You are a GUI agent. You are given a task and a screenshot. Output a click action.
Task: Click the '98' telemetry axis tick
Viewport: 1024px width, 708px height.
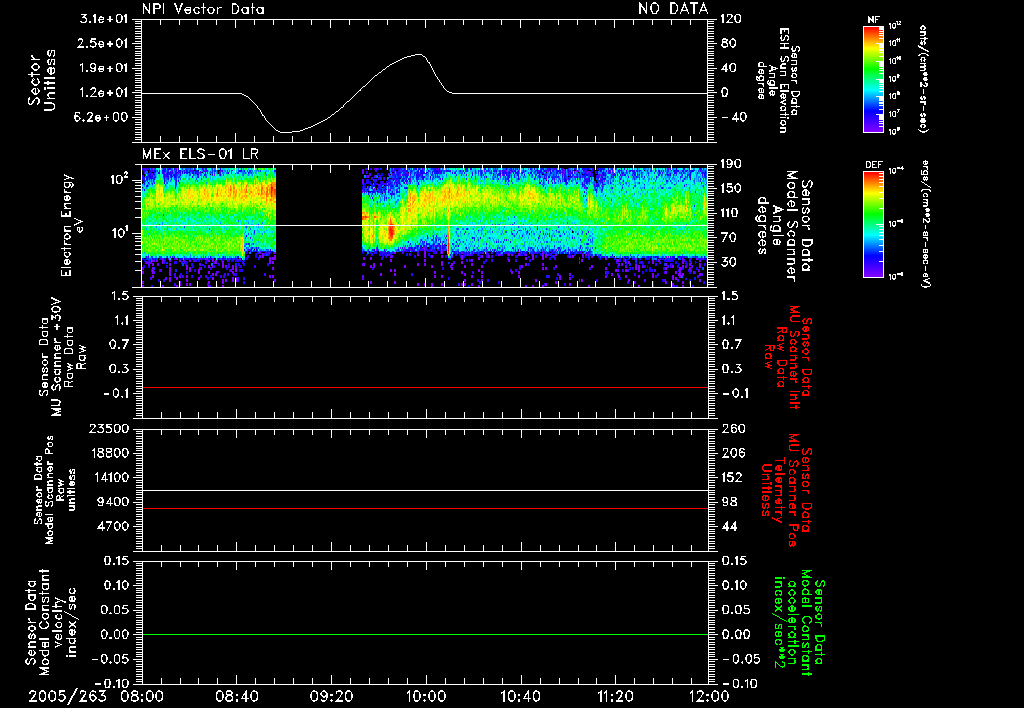[x=729, y=502]
